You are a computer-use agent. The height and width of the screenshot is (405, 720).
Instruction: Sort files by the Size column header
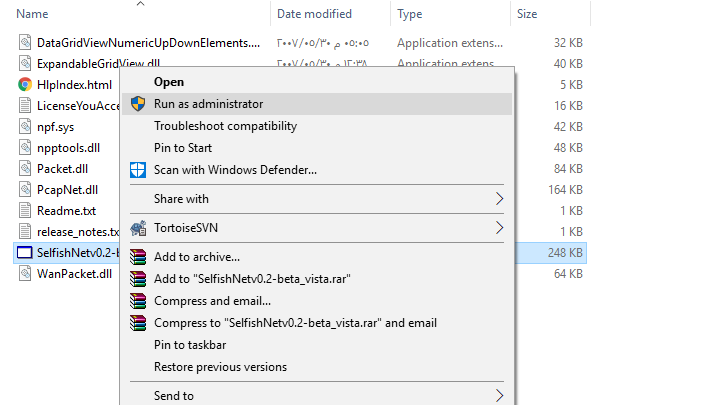(527, 14)
